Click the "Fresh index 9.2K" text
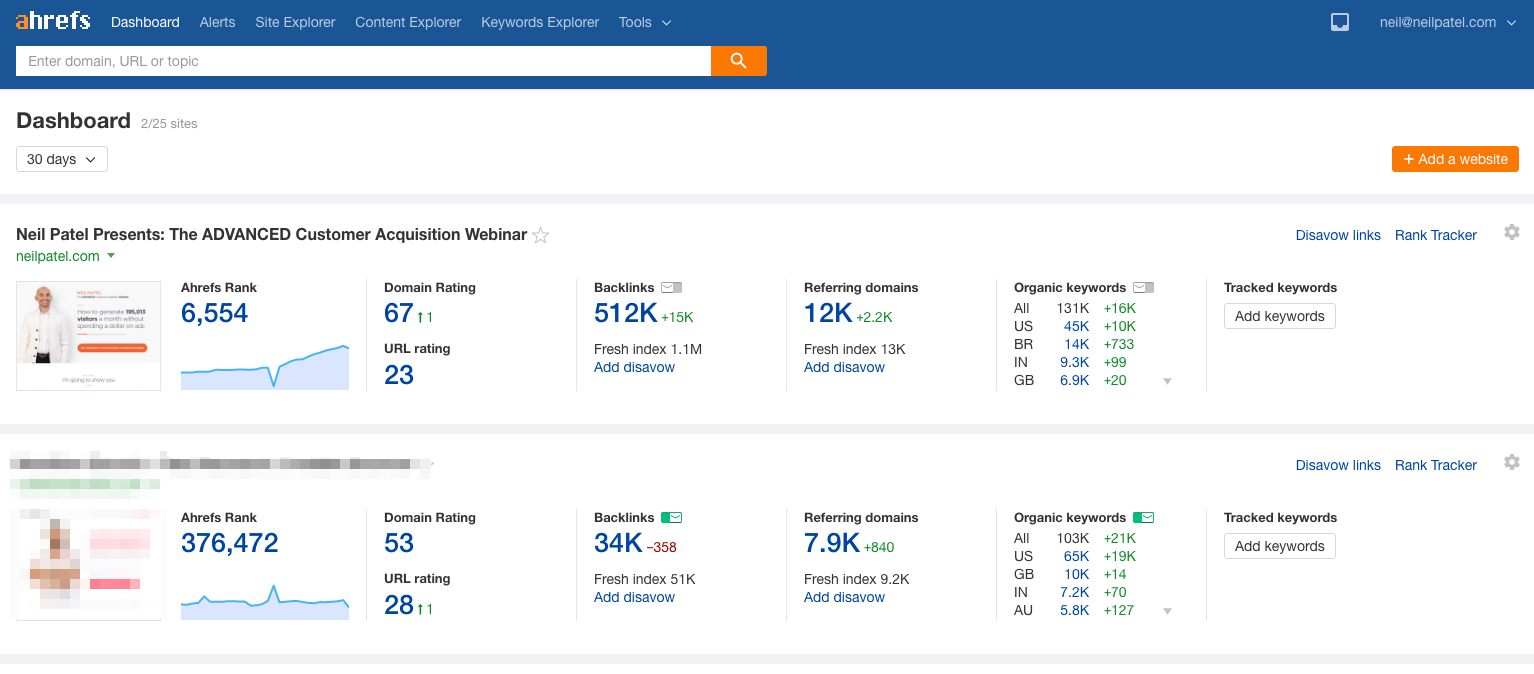This screenshot has height=674, width=1534. pos(855,579)
